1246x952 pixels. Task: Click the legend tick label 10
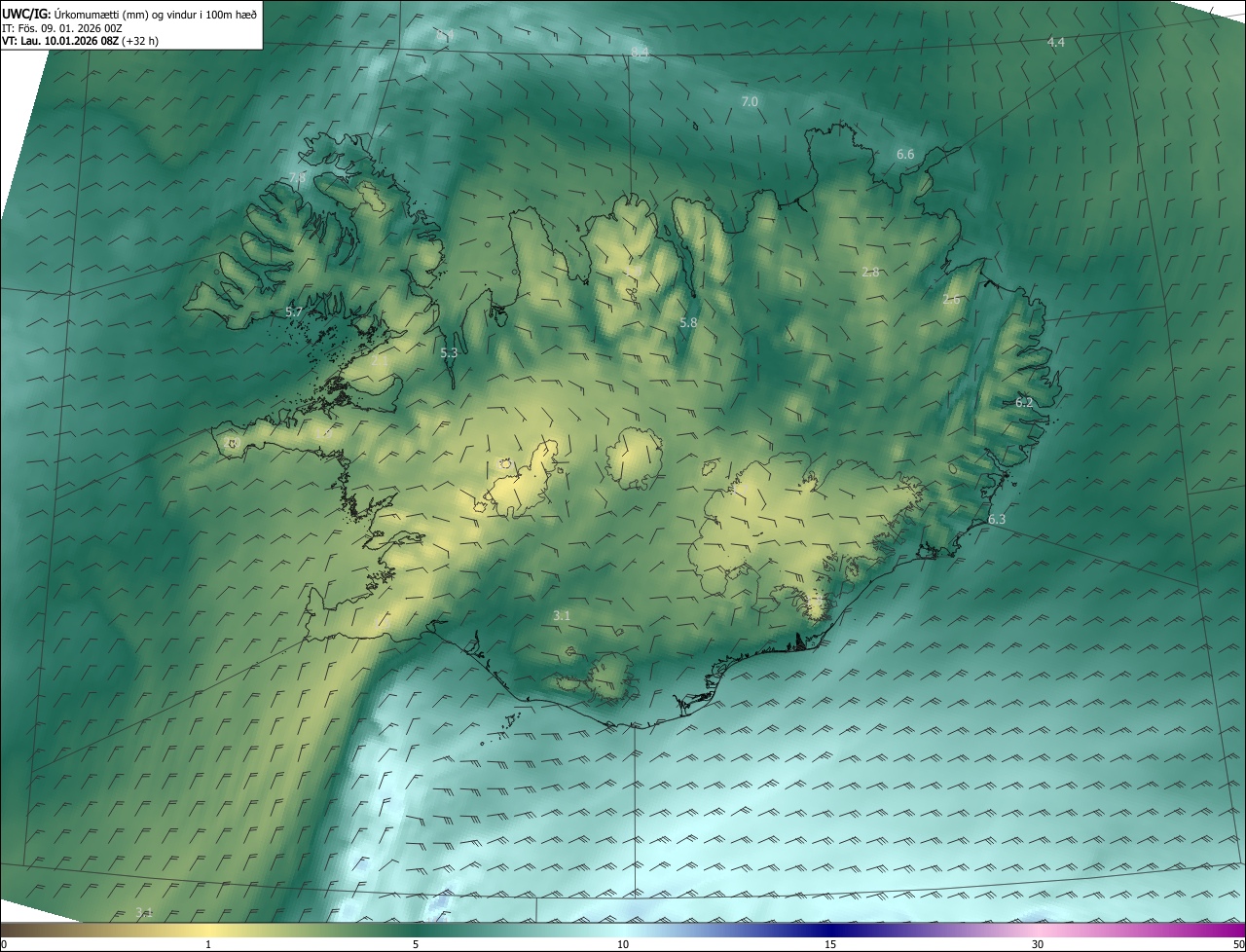pos(623,944)
